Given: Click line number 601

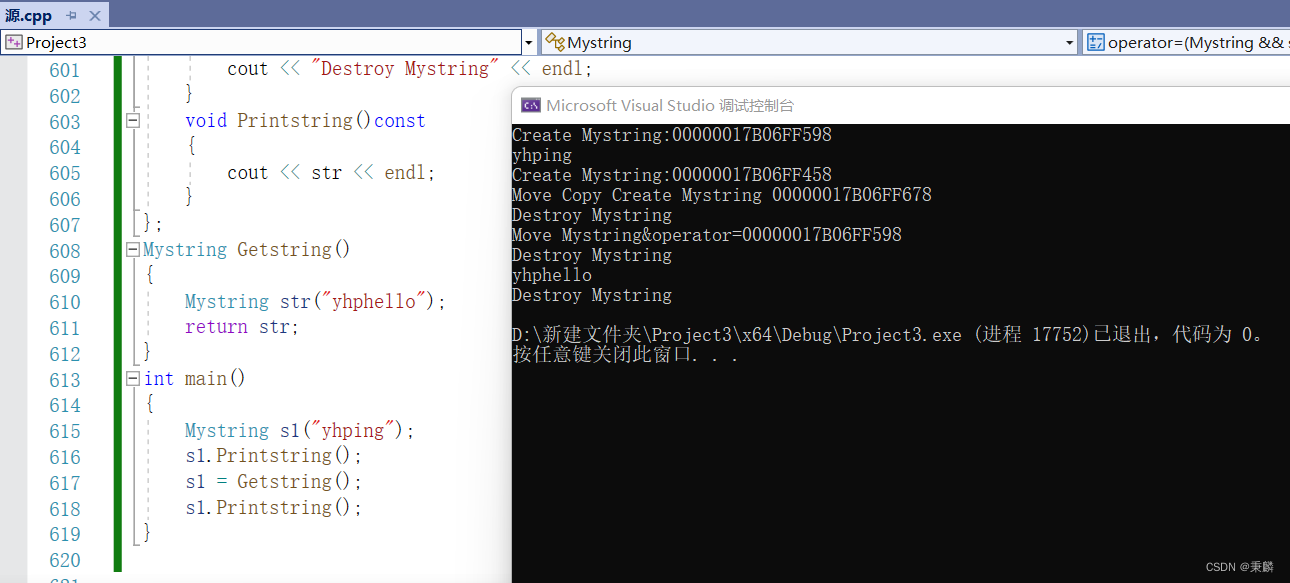Looking at the screenshot, I should pos(64,70).
